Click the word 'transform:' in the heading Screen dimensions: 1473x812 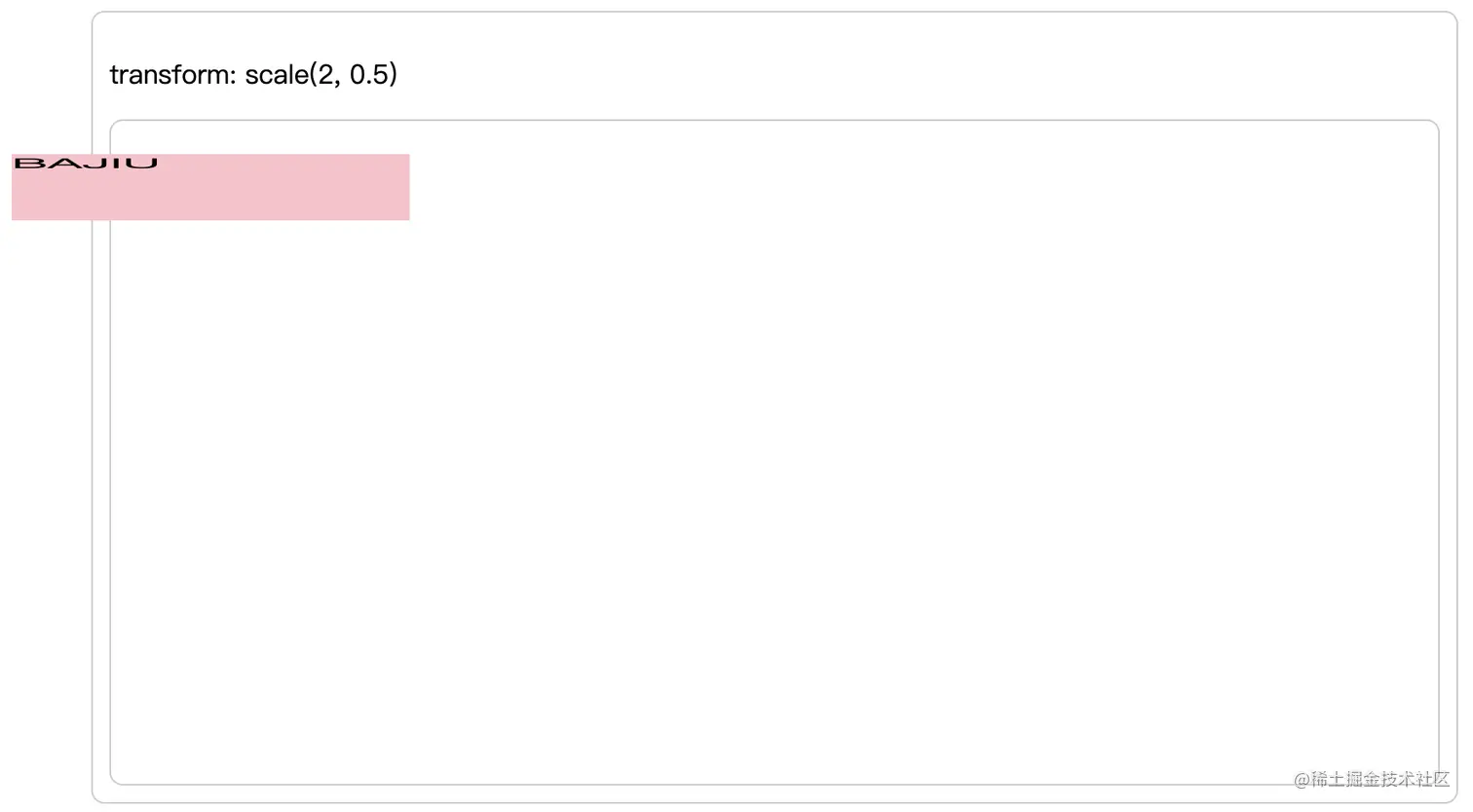173,75
